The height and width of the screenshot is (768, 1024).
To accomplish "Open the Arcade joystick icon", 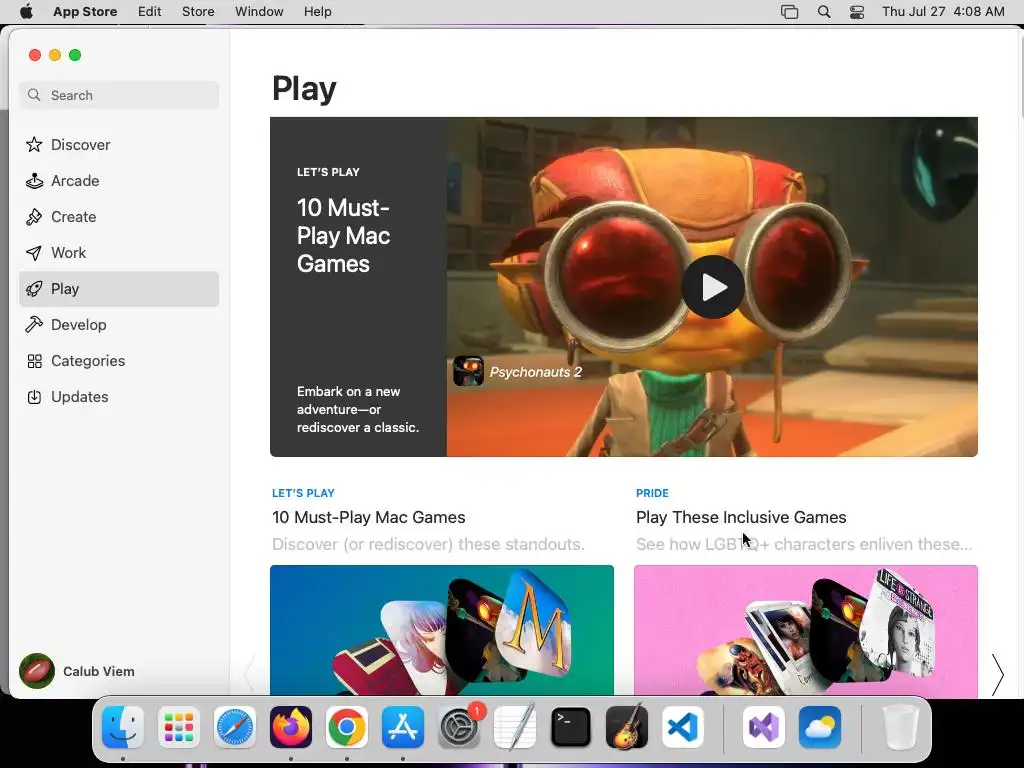I will [34, 180].
